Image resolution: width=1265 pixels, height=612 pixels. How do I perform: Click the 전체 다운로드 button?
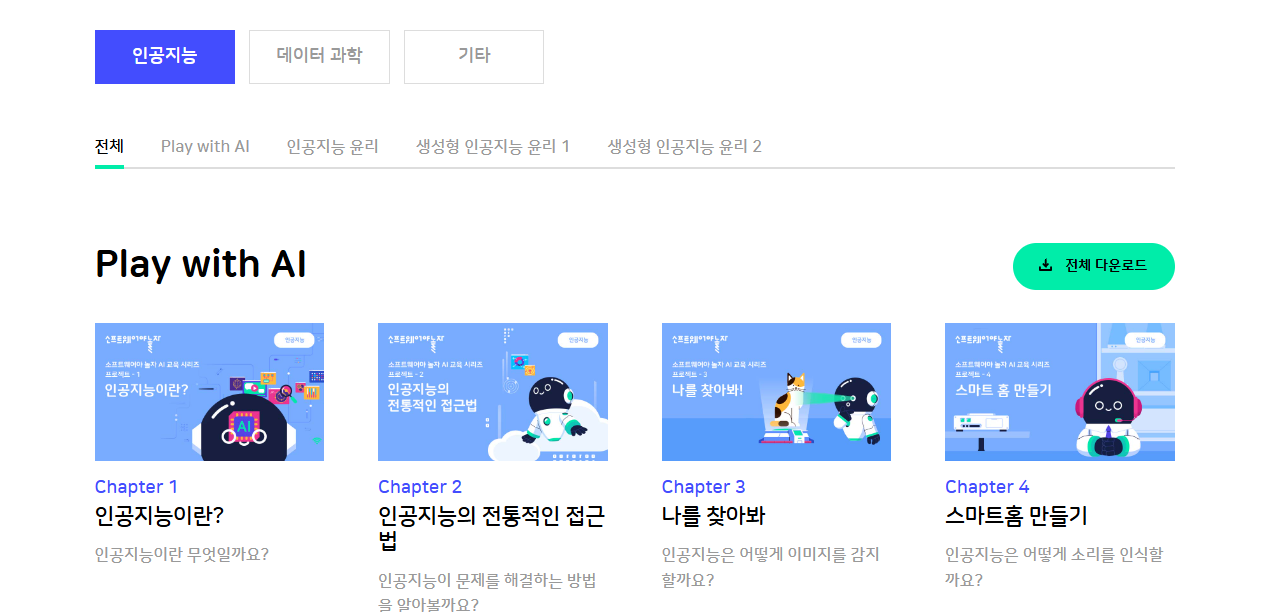click(1094, 266)
